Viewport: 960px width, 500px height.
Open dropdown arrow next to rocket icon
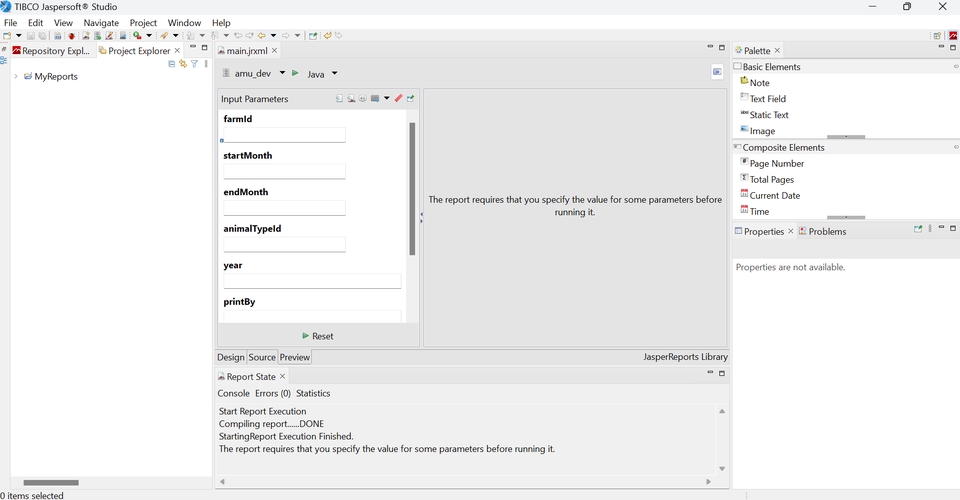coord(175,35)
